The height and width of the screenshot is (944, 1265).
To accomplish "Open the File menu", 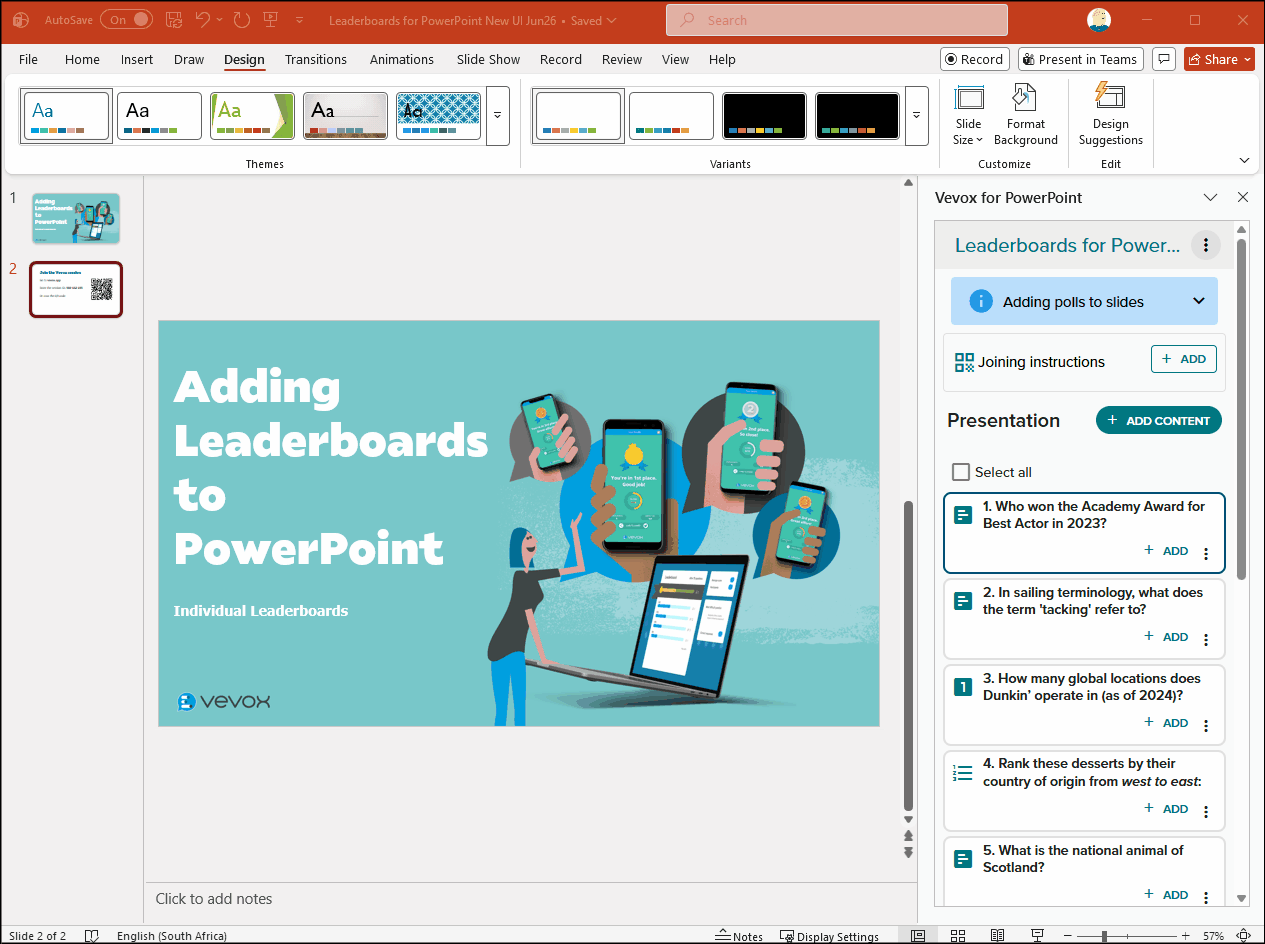I will [28, 59].
